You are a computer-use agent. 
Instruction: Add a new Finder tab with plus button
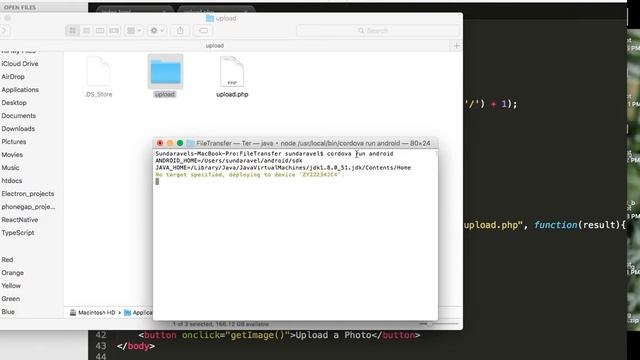coord(456,46)
